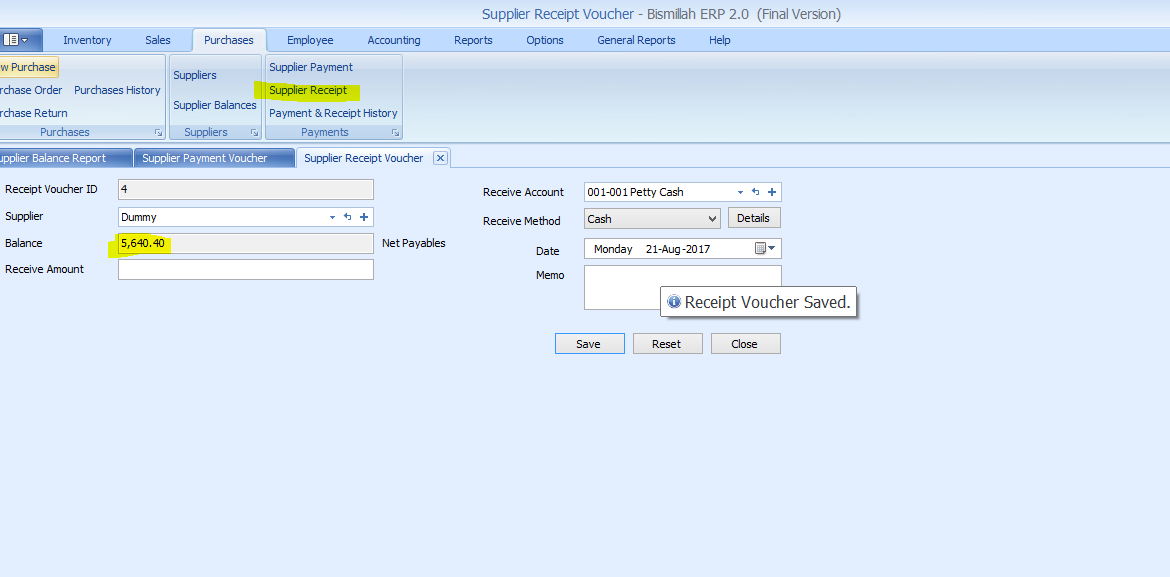Open the calendar picker in Date field

tap(765, 249)
